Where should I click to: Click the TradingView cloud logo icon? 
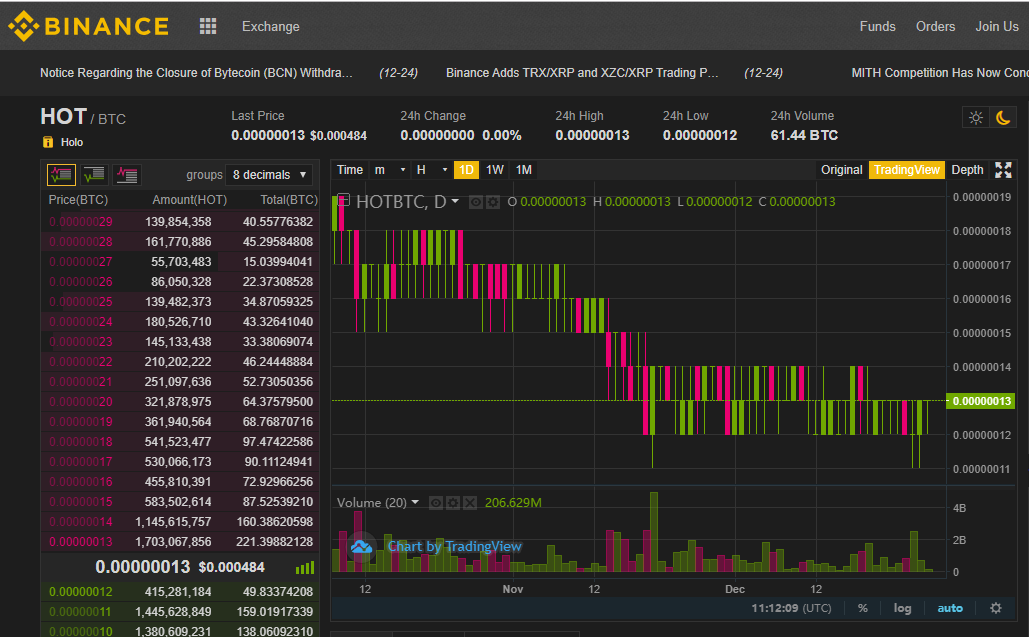(x=361, y=546)
